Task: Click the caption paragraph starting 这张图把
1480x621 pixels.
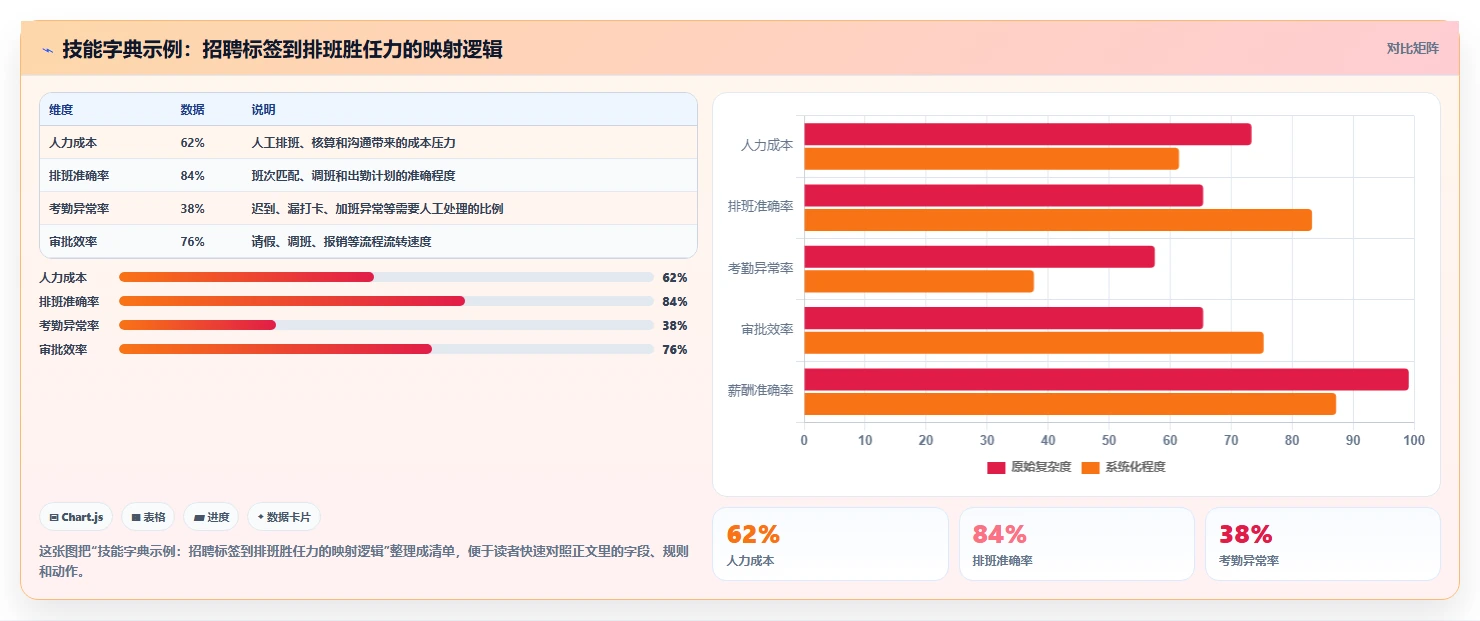Action: point(364,561)
